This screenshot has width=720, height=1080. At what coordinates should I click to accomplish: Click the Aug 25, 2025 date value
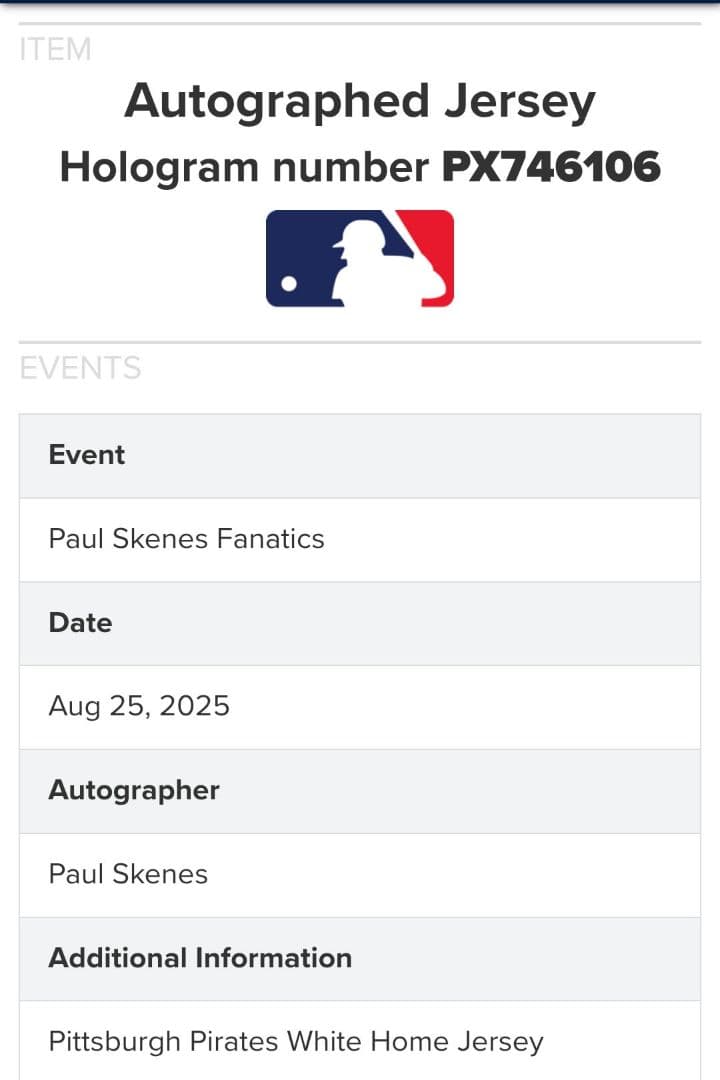[x=139, y=707]
